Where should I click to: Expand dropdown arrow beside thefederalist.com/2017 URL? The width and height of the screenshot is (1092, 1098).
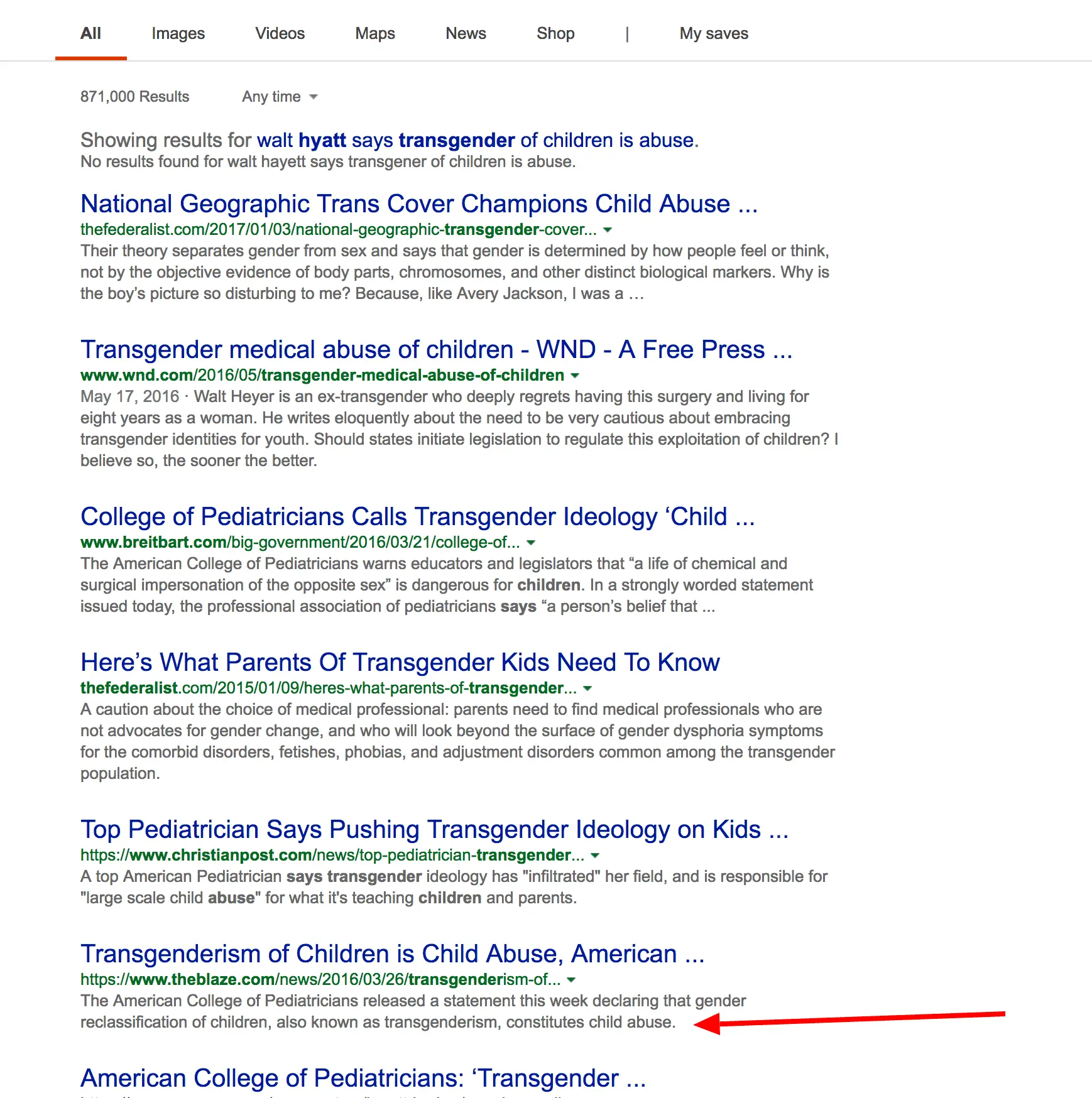pyautogui.click(x=608, y=230)
